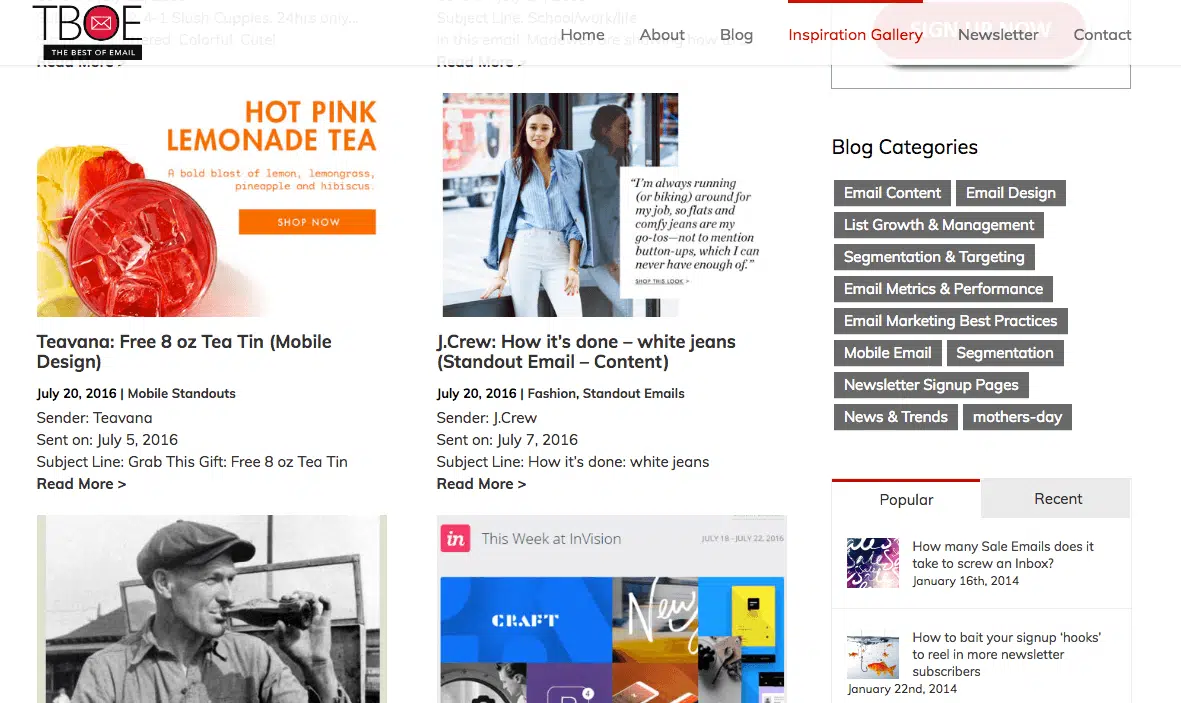Click Read More under Teavana post
Viewport: 1181px width, 703px height.
[x=81, y=484]
